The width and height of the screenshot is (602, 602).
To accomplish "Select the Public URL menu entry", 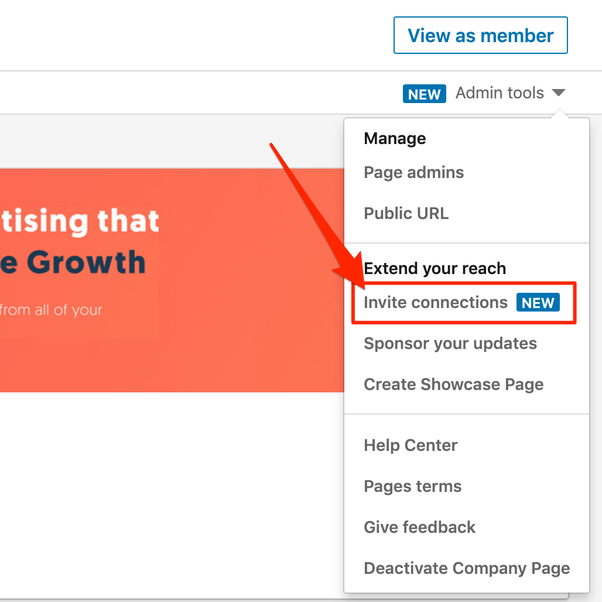I will 406,213.
